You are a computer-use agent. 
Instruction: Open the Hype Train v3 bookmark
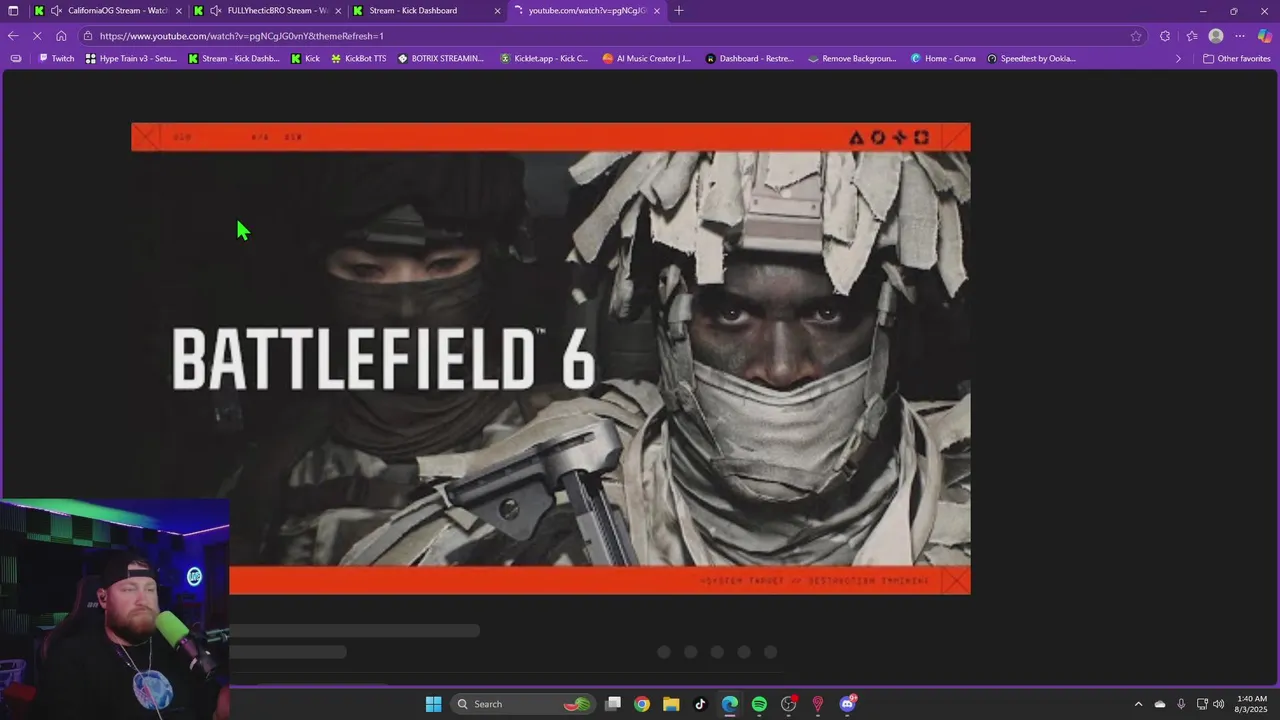[131, 59]
